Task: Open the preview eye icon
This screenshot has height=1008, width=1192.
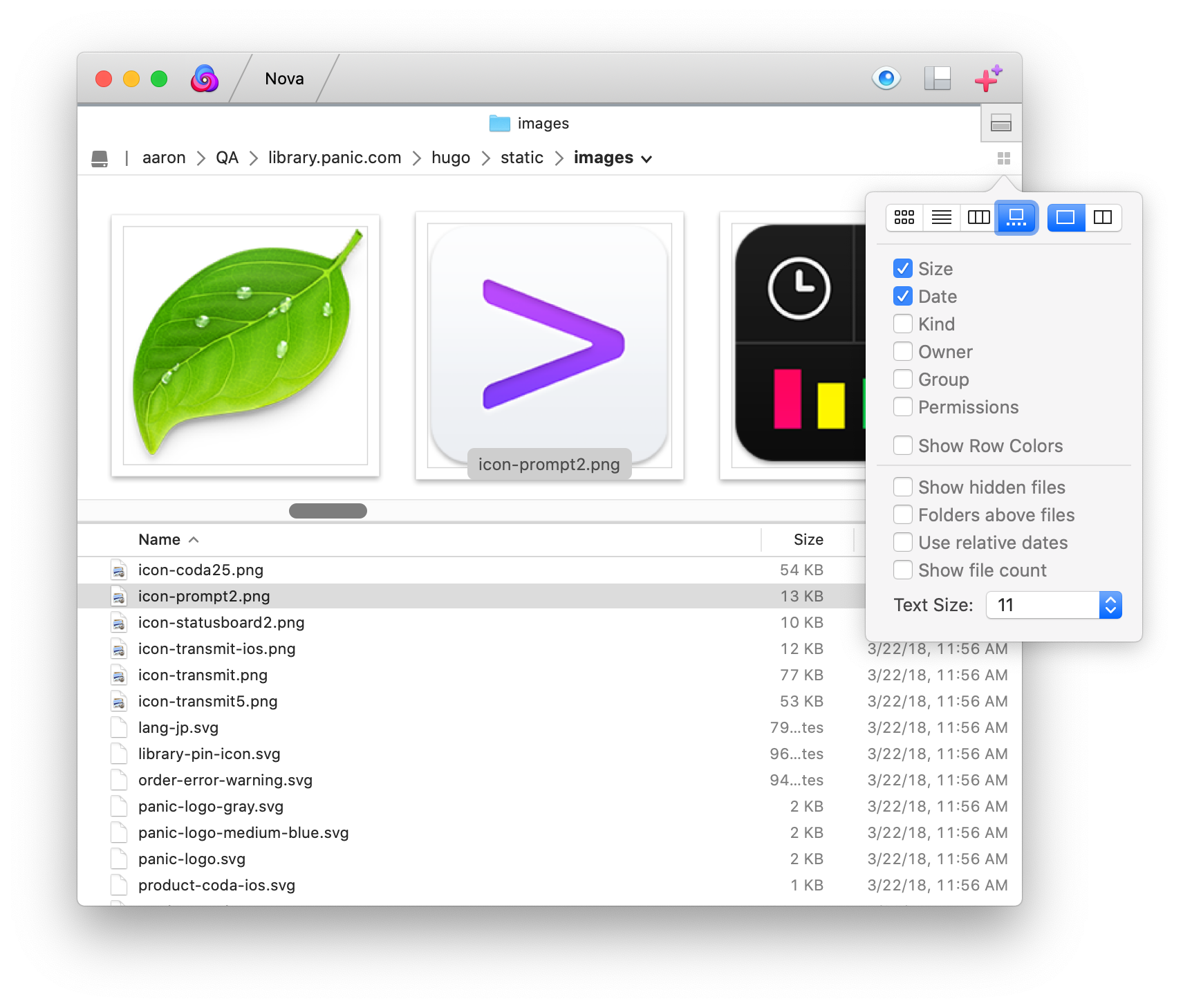Action: 886,78
